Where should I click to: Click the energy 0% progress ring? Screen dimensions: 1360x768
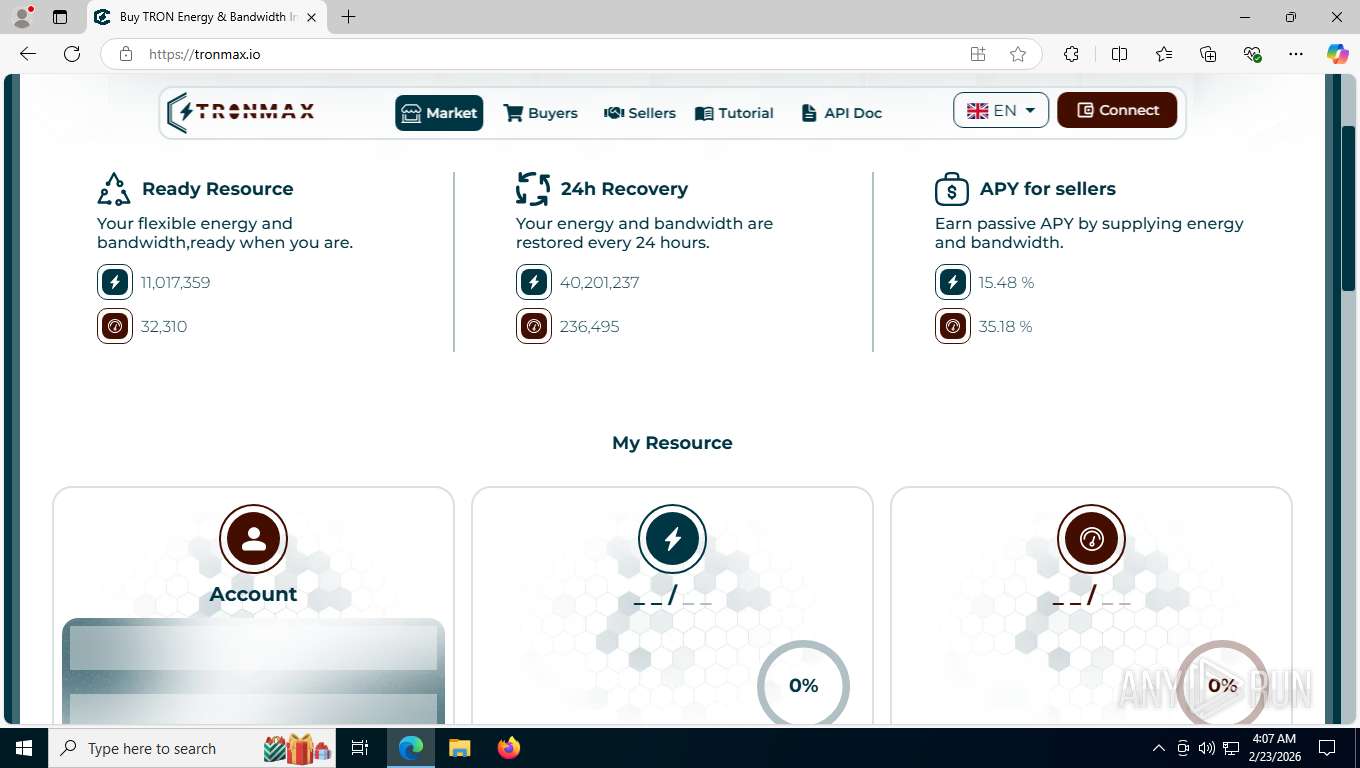click(803, 684)
